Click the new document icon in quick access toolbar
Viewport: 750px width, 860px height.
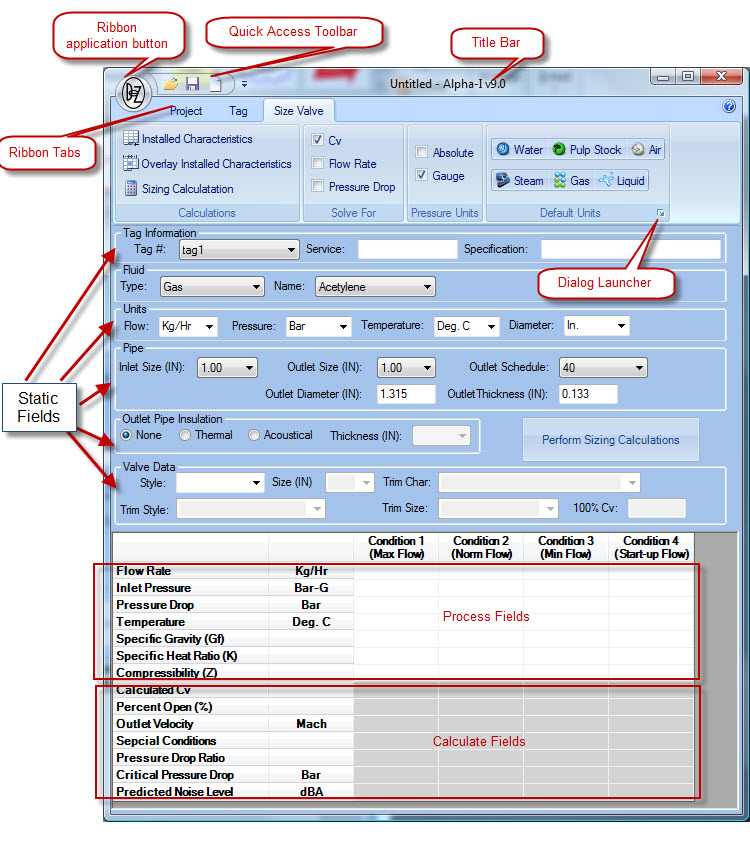pyautogui.click(x=216, y=83)
